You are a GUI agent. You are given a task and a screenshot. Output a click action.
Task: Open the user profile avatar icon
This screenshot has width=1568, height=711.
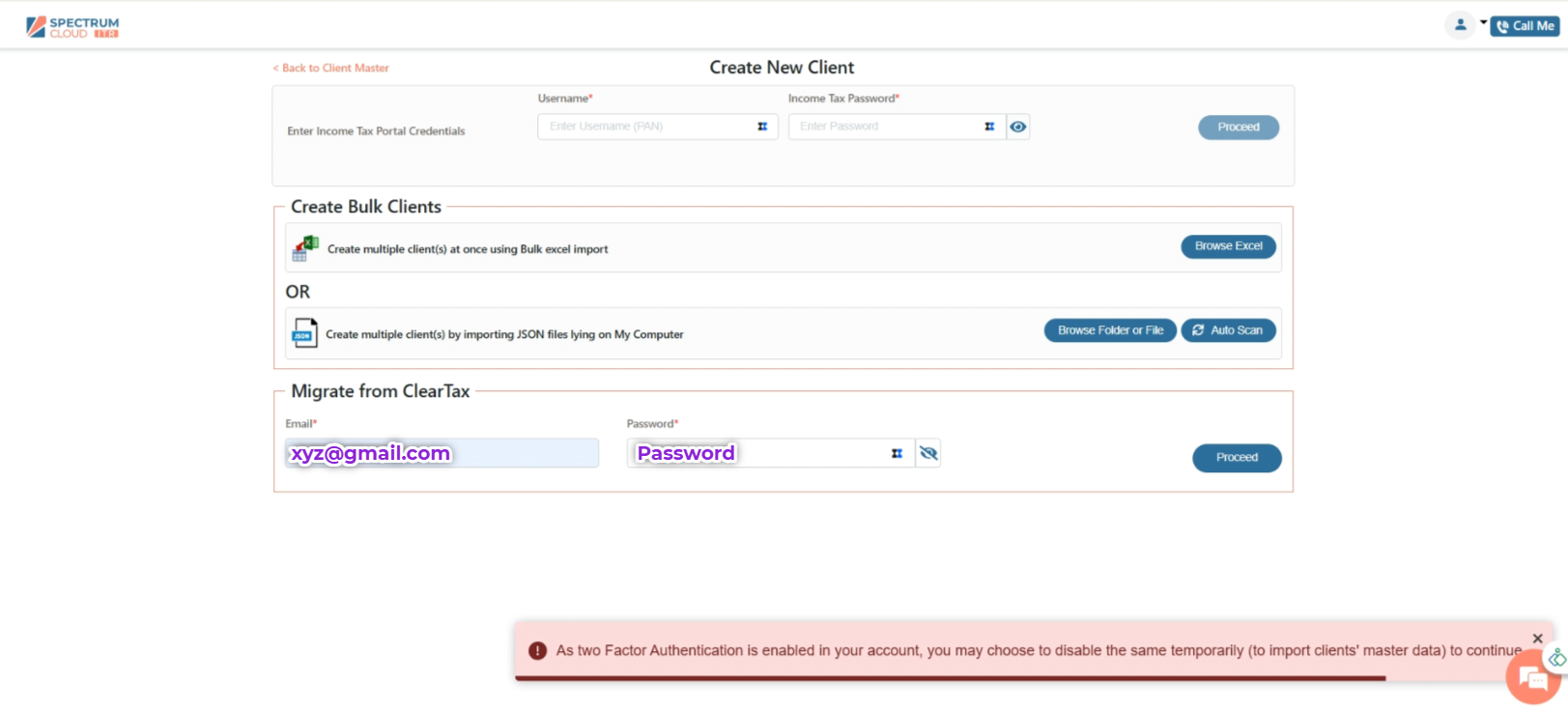(x=1460, y=25)
